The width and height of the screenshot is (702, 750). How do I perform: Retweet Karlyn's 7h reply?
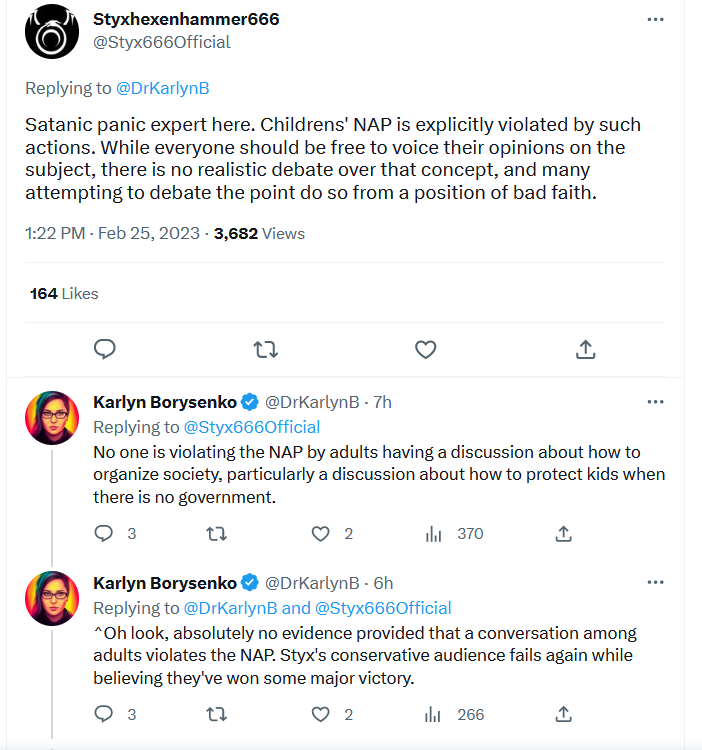(x=217, y=533)
